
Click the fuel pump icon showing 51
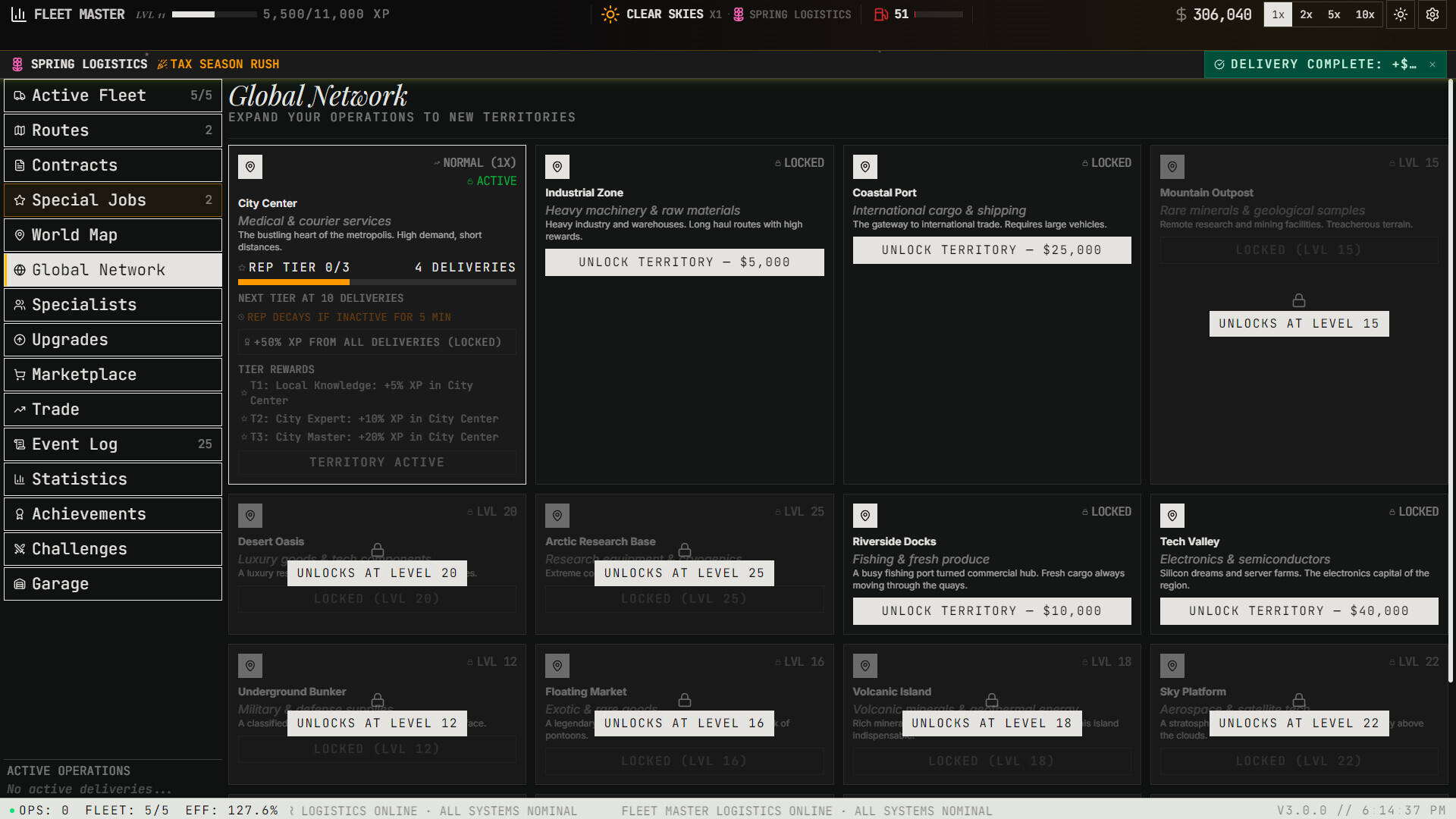pyautogui.click(x=881, y=14)
